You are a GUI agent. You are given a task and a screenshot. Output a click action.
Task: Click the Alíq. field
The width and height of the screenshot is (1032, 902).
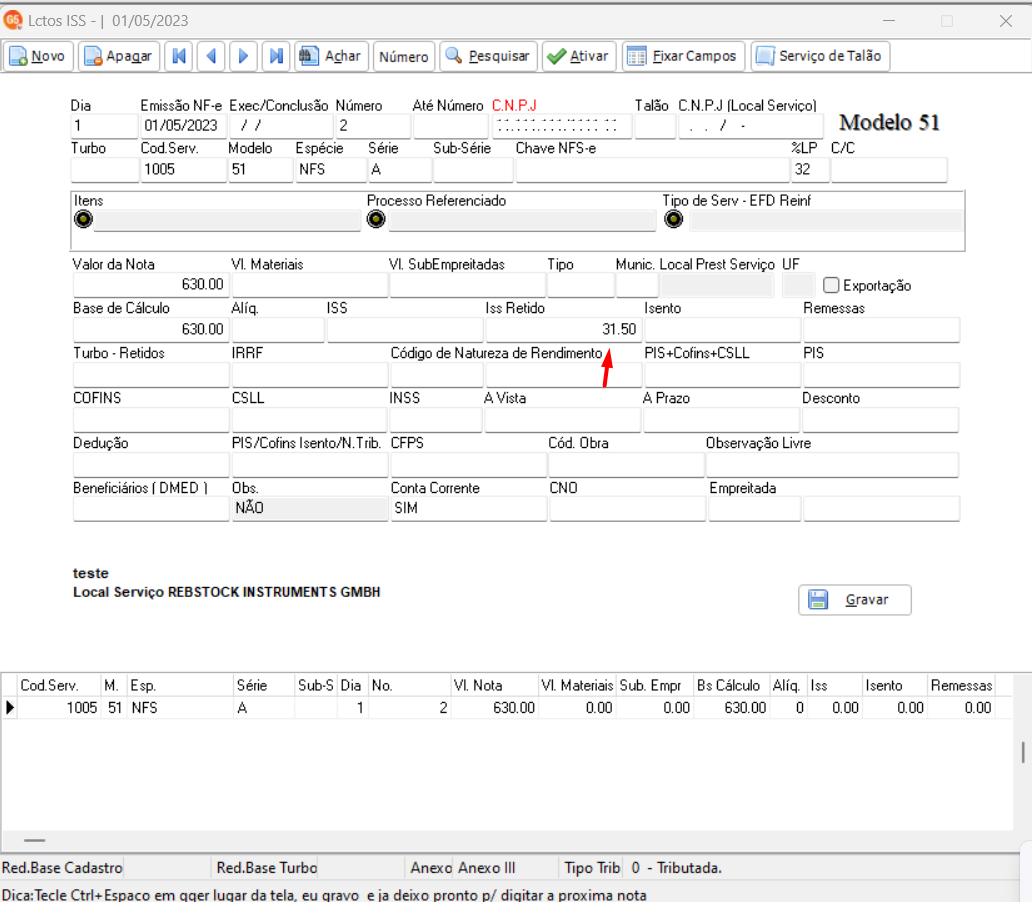[278, 329]
